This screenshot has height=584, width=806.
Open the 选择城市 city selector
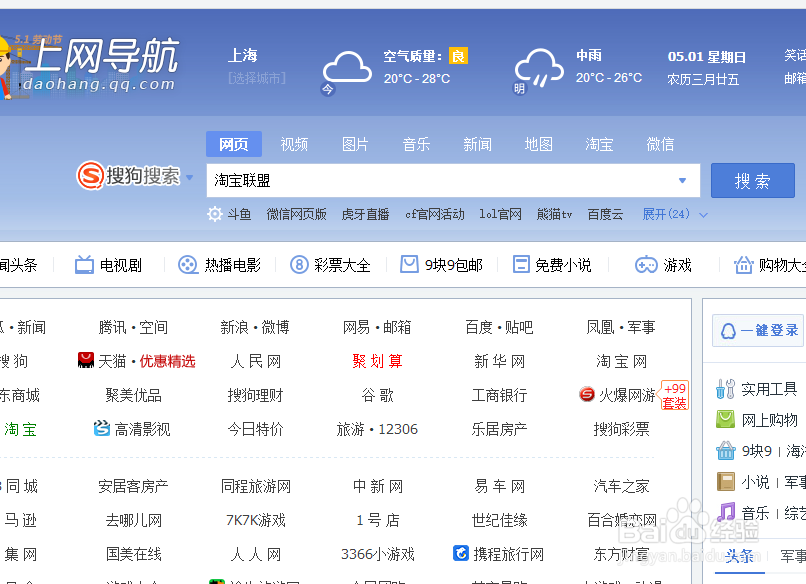(257, 78)
